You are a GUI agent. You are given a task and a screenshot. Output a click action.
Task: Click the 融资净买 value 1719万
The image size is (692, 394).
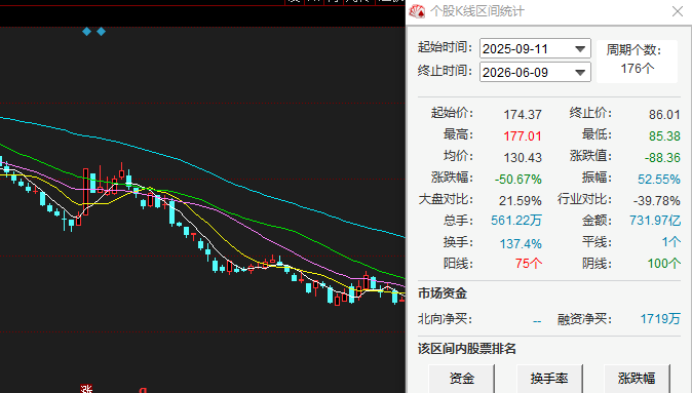click(x=660, y=319)
